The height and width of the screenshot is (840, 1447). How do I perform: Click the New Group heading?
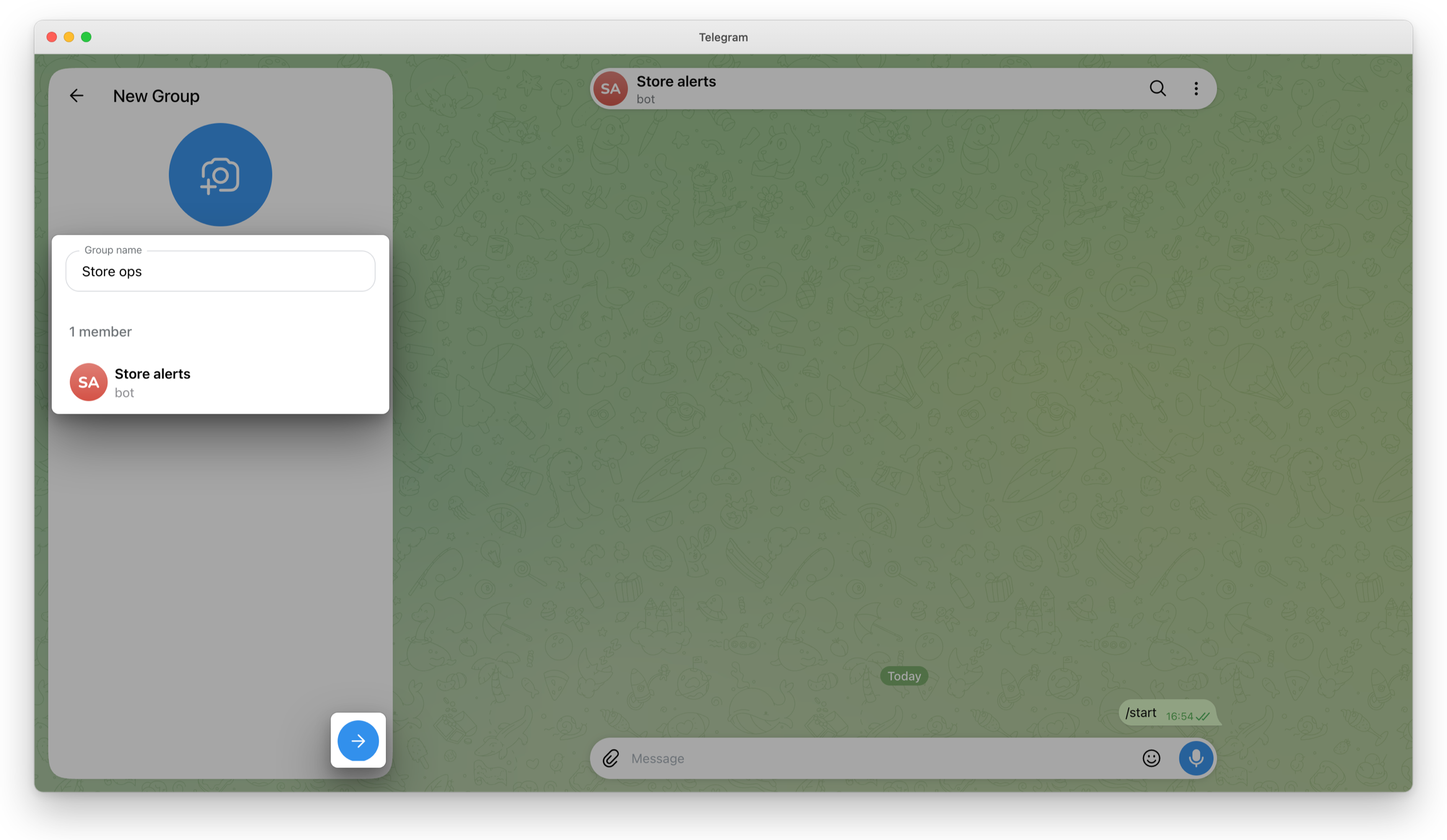tap(156, 96)
